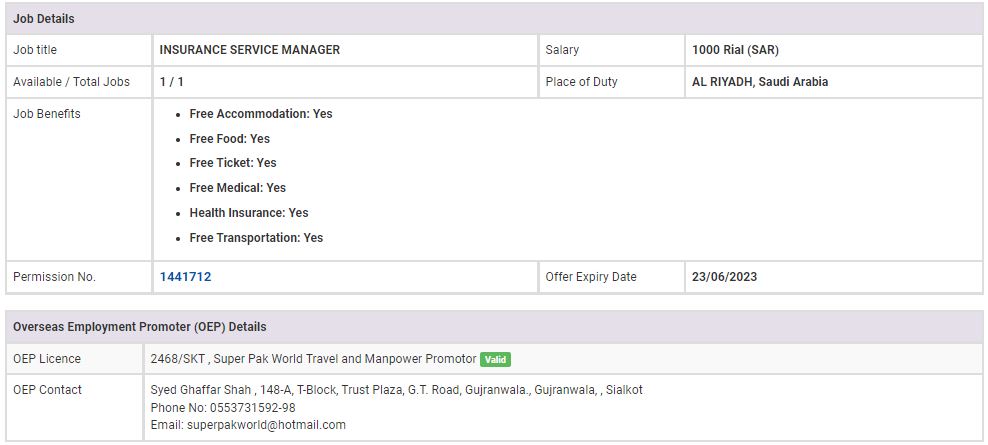Select the Free Ticket benefit item
Screen dimensions: 988x445
coord(233,163)
